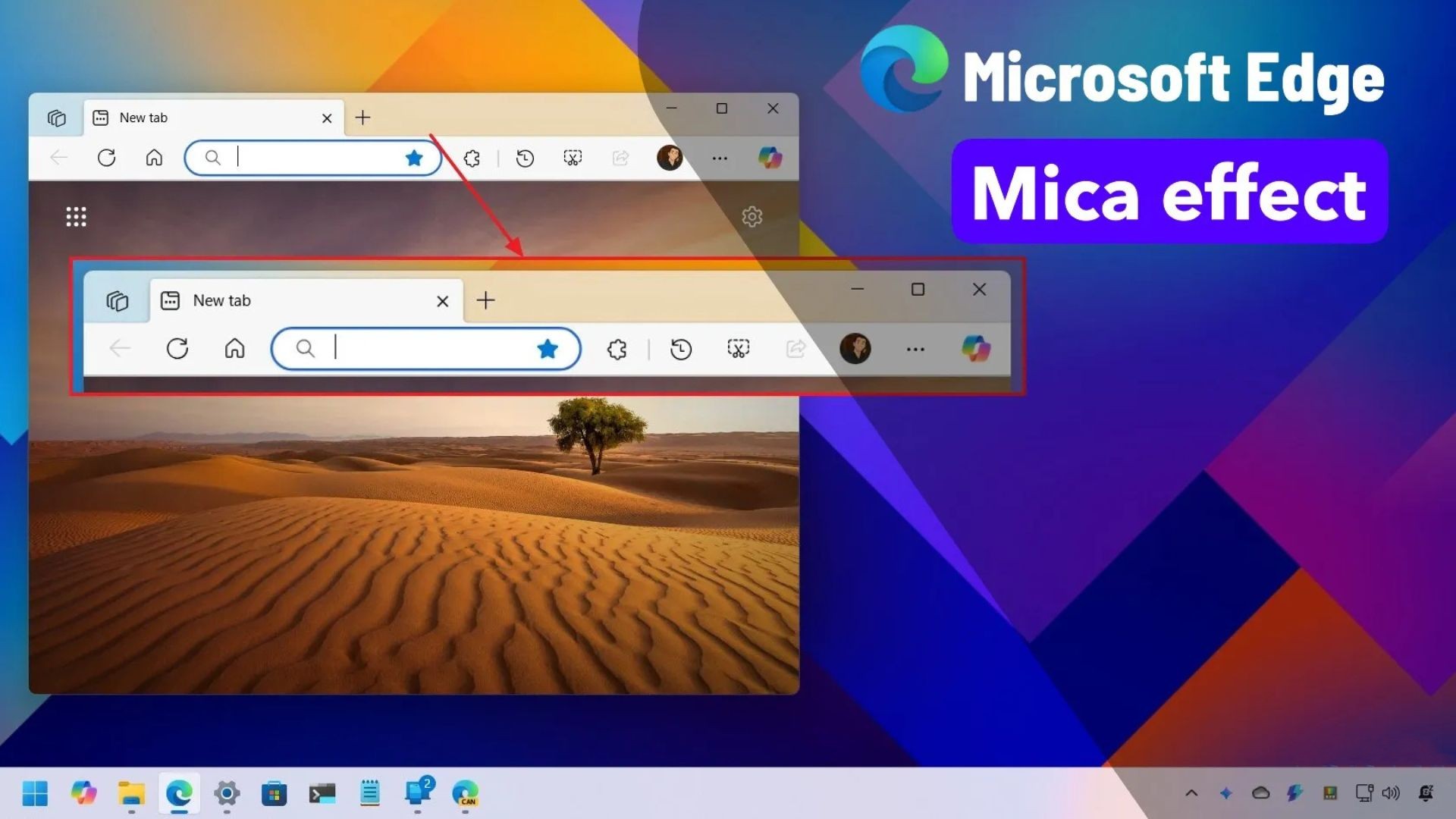Open Extensions puzzle icon in small Edge window
The height and width of the screenshot is (819, 1456).
(x=472, y=158)
